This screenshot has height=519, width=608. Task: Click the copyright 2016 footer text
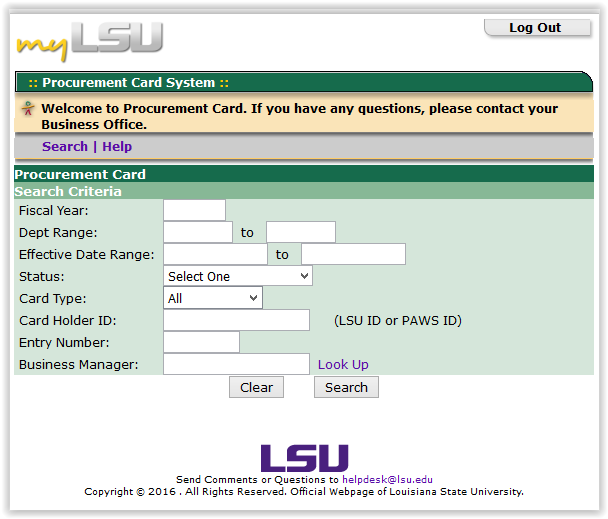click(x=304, y=492)
